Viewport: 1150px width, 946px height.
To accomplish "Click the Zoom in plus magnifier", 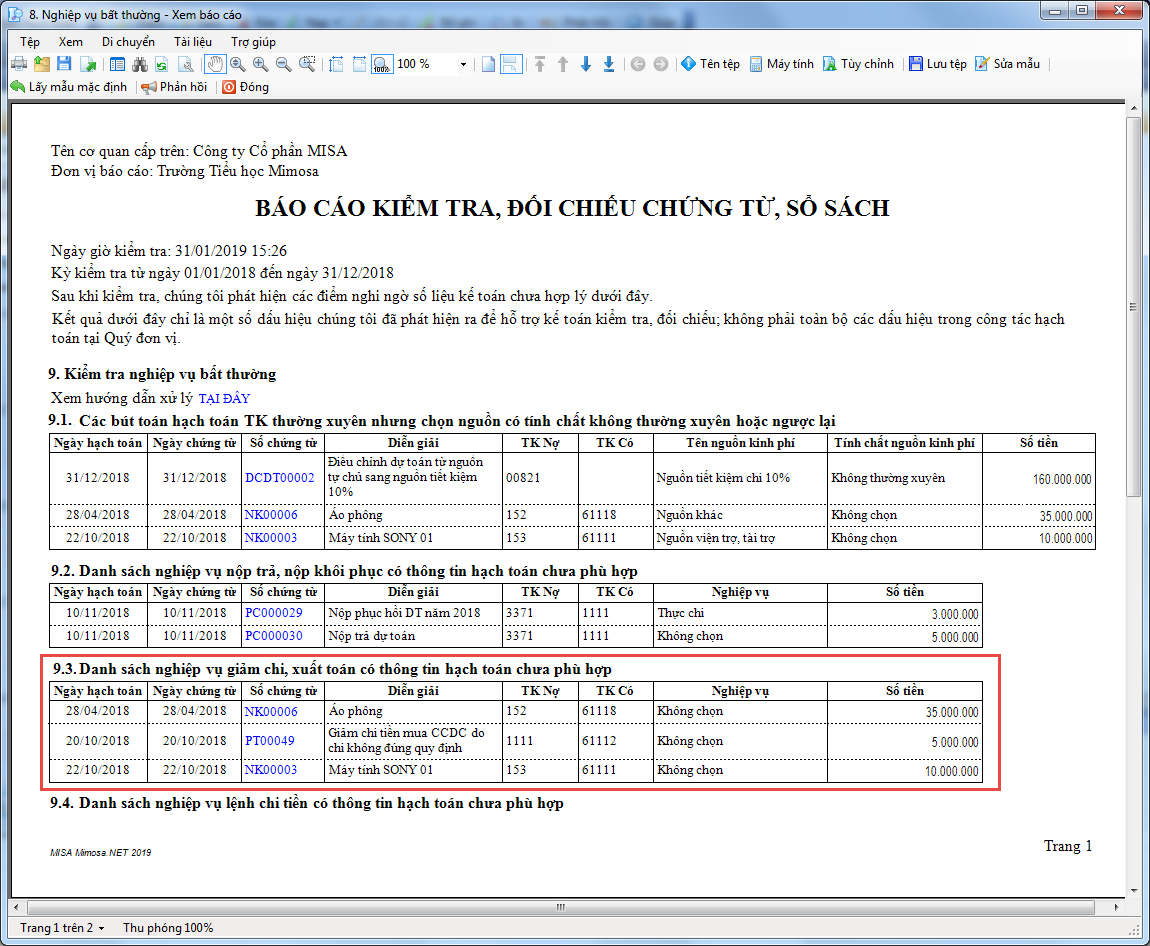I will click(x=260, y=65).
